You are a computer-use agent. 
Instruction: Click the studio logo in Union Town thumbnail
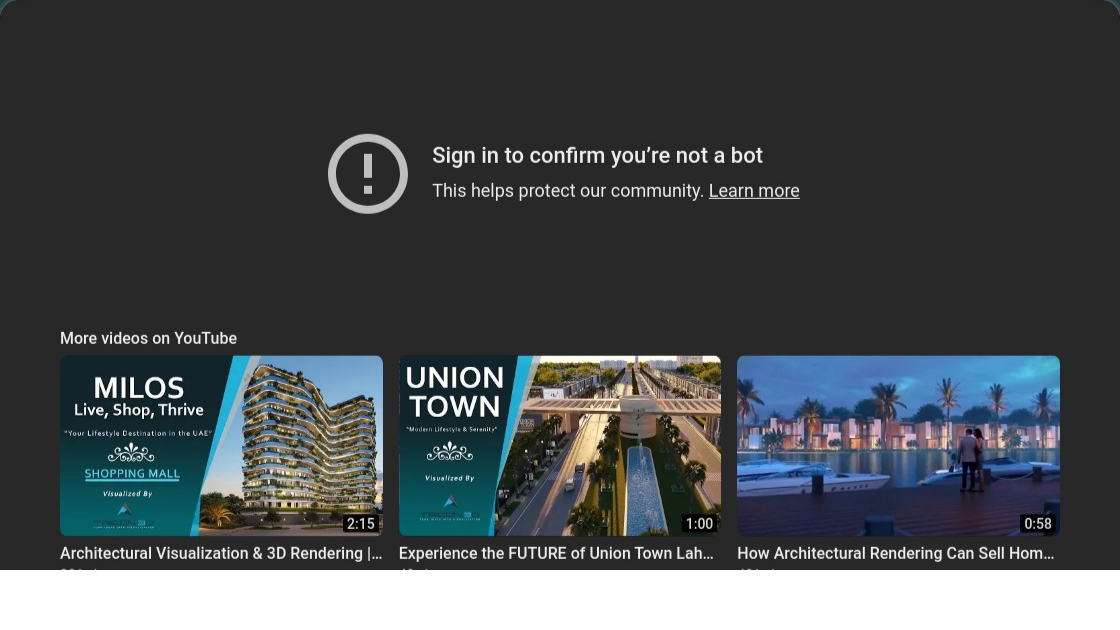click(x=449, y=507)
